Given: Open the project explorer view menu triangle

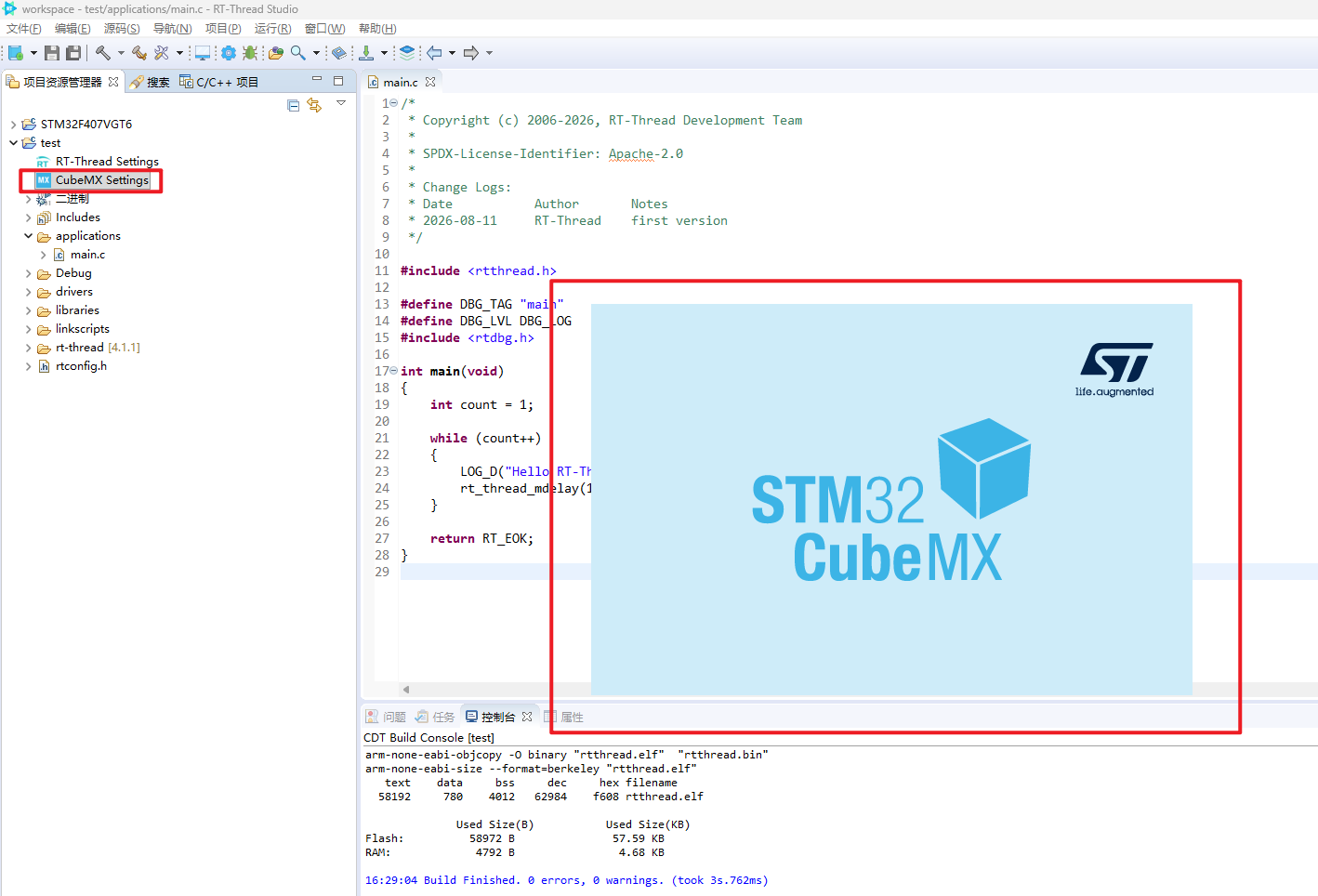Looking at the screenshot, I should (341, 103).
